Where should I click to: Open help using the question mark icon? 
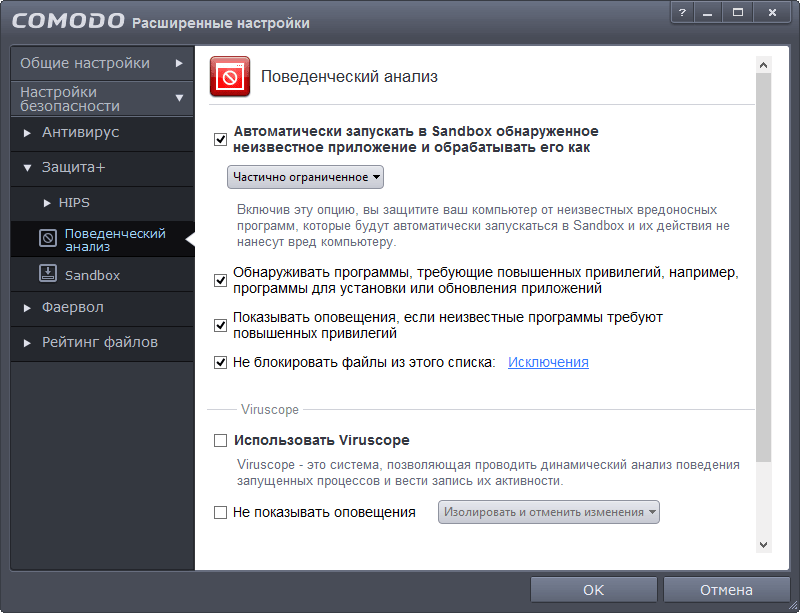click(x=682, y=13)
